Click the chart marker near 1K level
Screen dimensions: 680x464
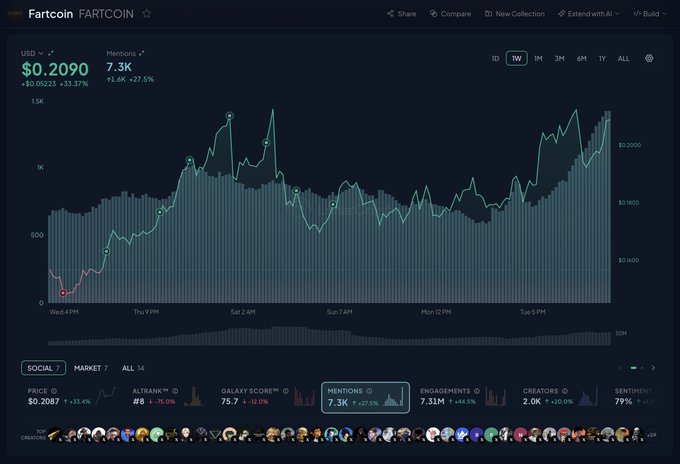click(190, 160)
